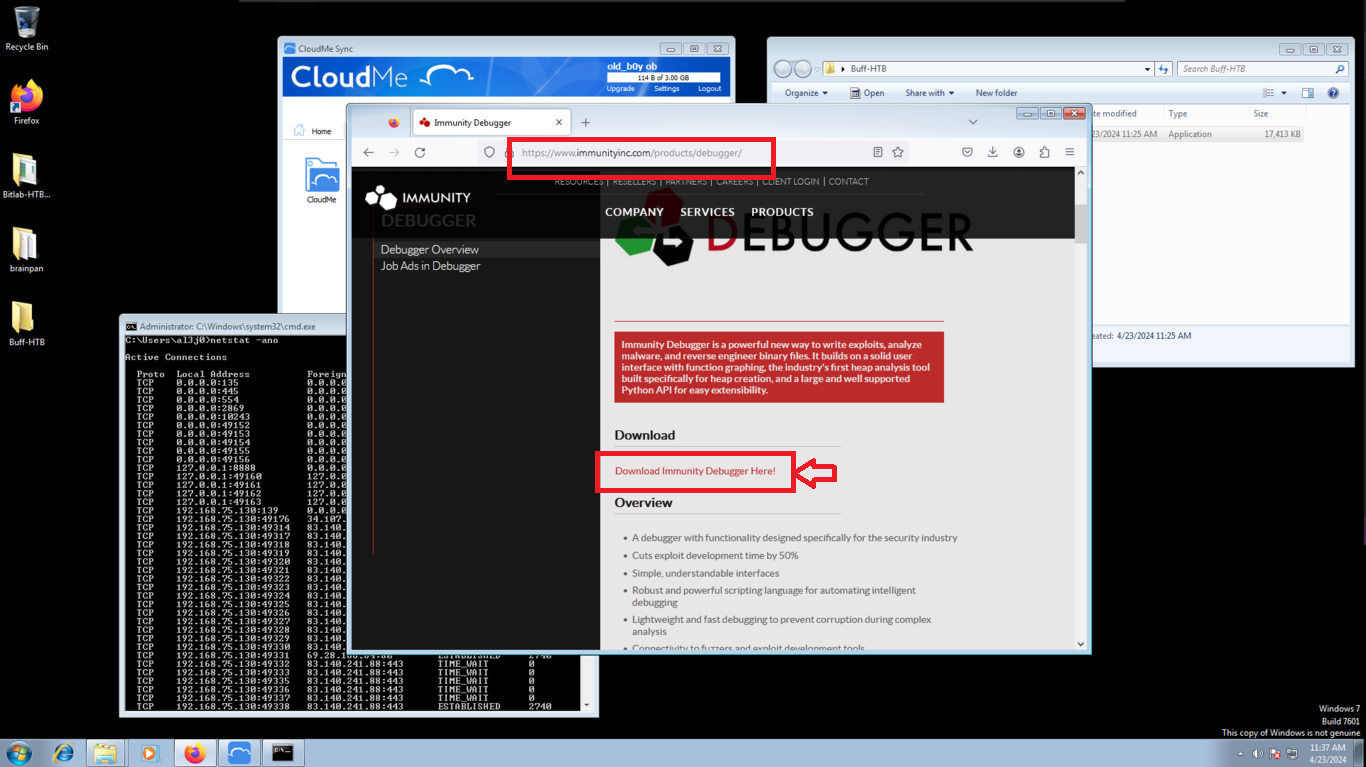Viewport: 1366px width, 767px height.
Task: Click Explorer back button in Buff-HTB window
Action: pos(784,69)
